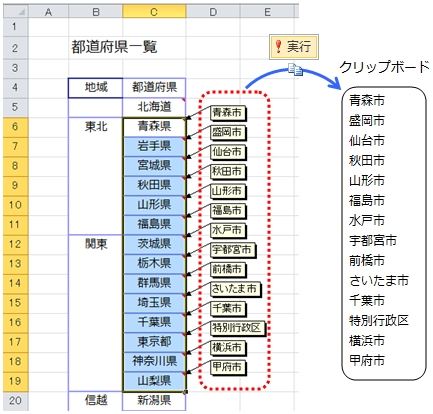The height and width of the screenshot is (414, 433).
Task: Click the 青森市 comment box
Action: click(228, 113)
